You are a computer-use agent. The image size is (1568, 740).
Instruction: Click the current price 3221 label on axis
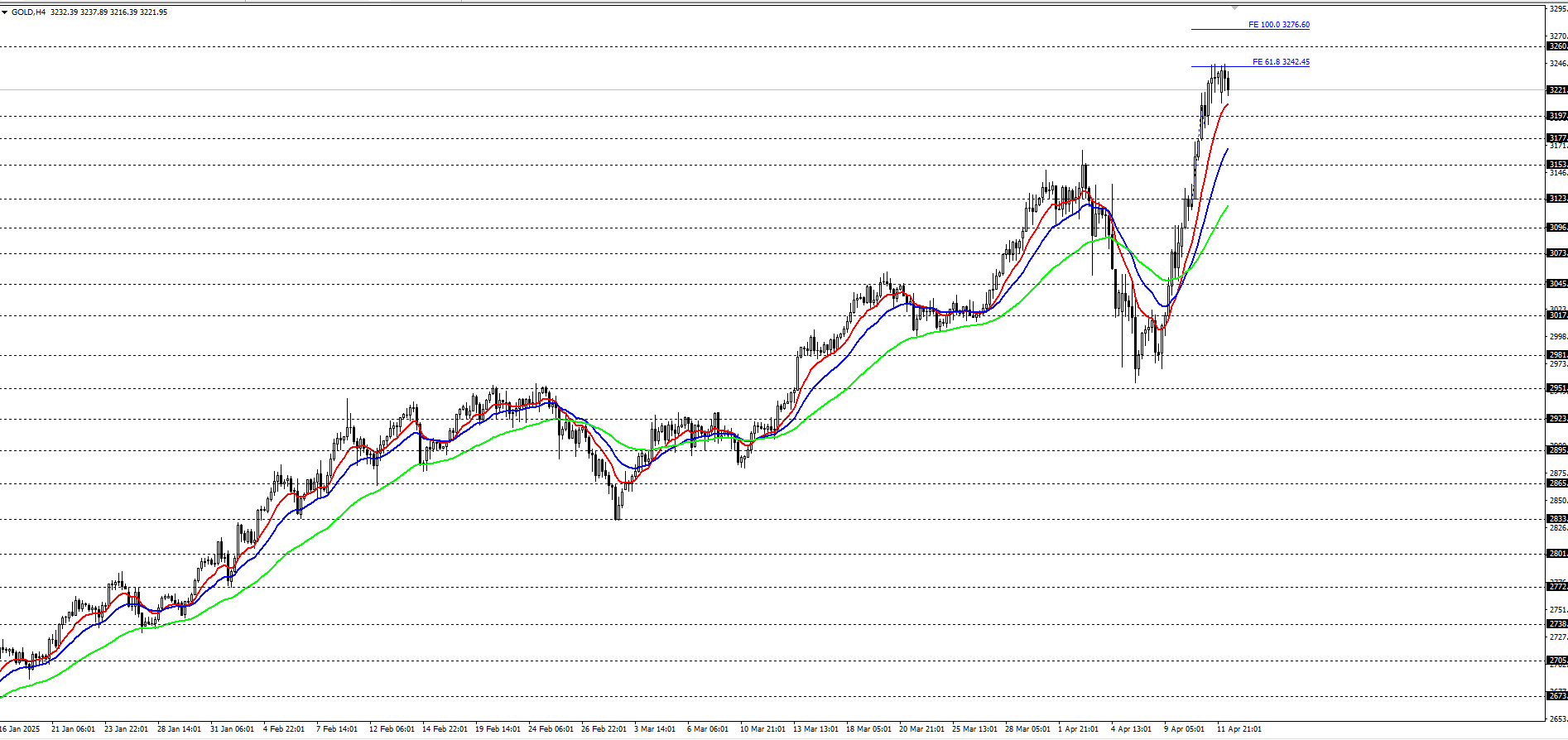(1557, 89)
